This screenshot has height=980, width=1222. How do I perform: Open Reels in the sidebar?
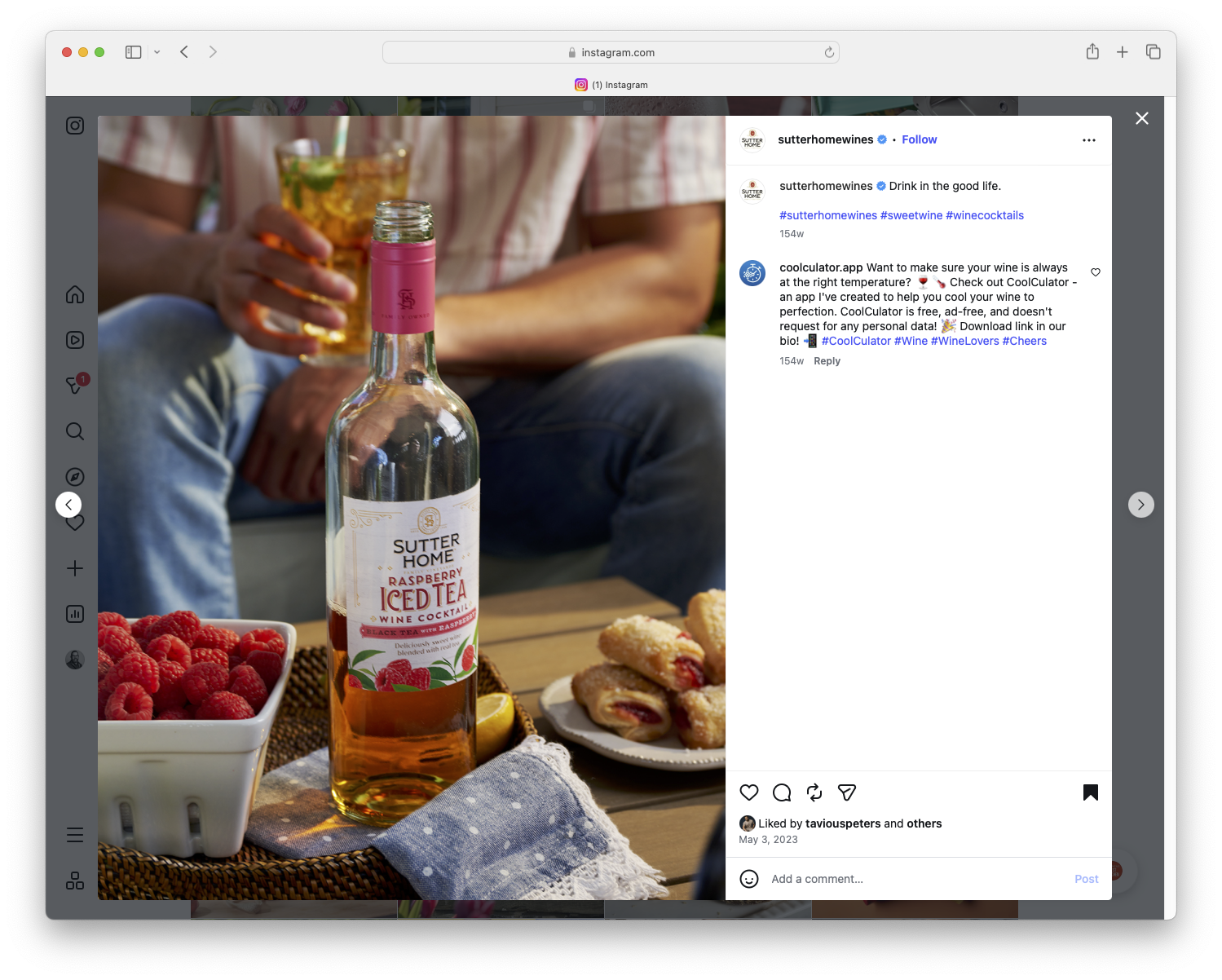pos(75,340)
